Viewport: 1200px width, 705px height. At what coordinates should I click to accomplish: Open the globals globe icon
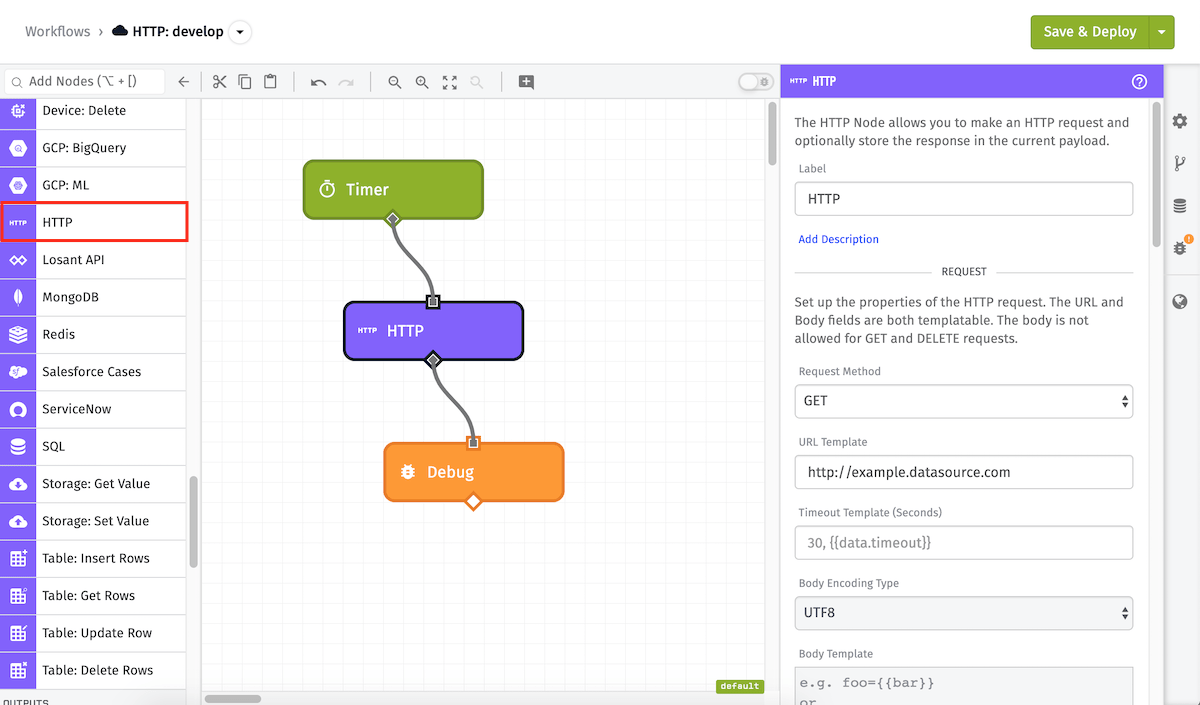click(1180, 302)
